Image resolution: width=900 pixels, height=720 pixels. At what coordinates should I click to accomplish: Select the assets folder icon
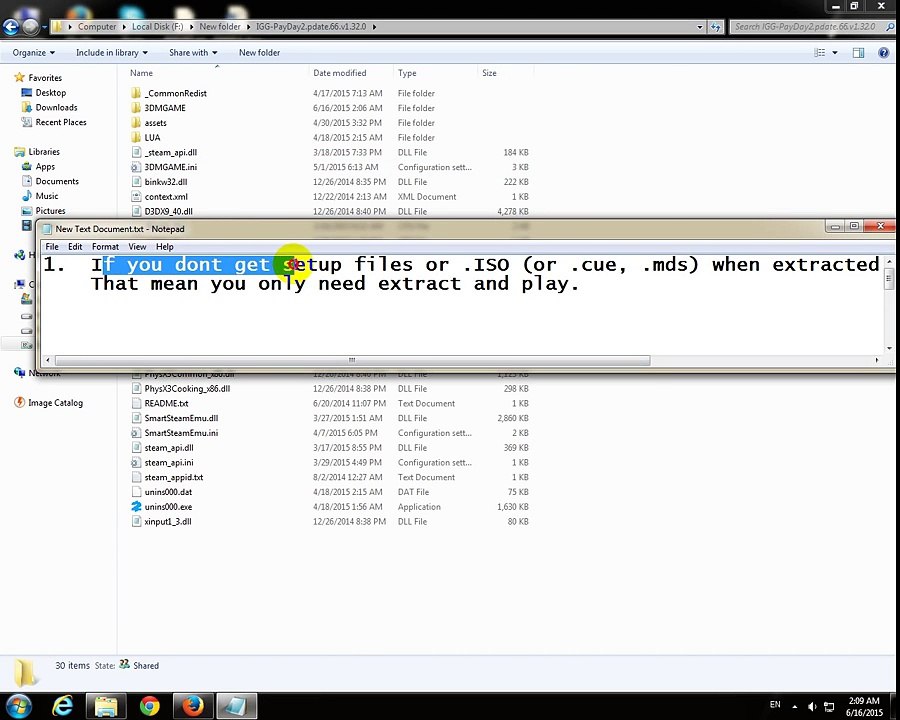click(136, 123)
